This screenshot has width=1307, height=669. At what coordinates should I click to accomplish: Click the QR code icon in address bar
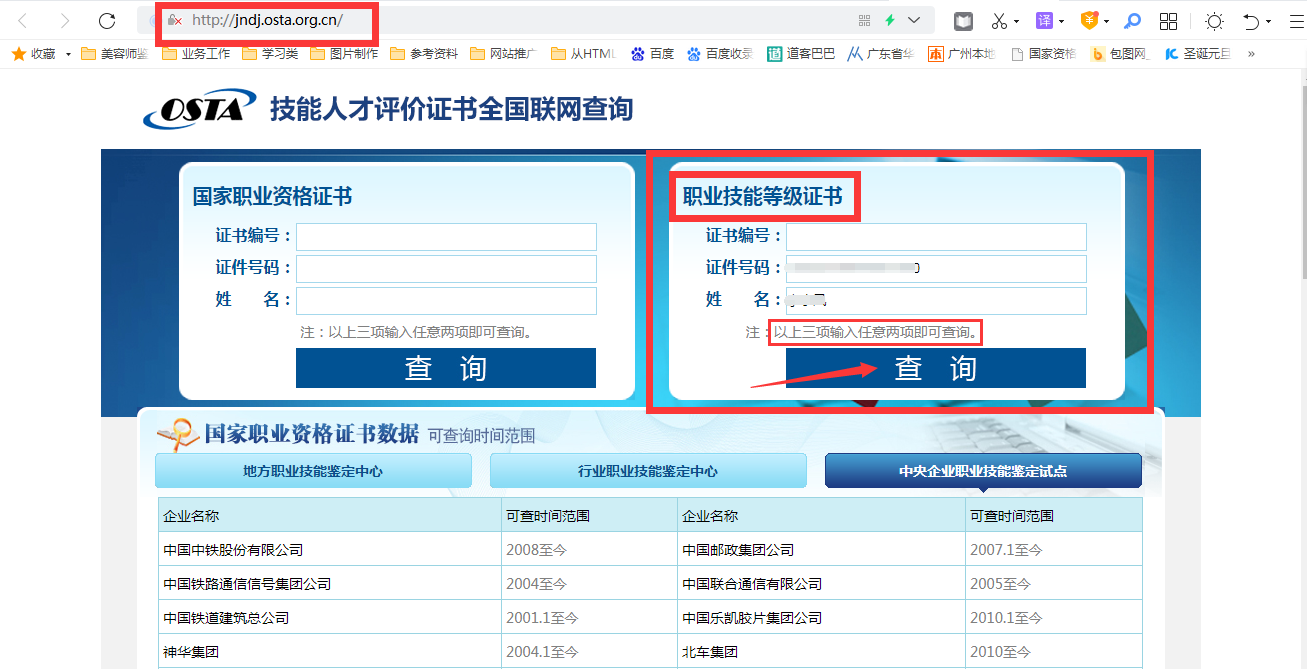tap(864, 21)
